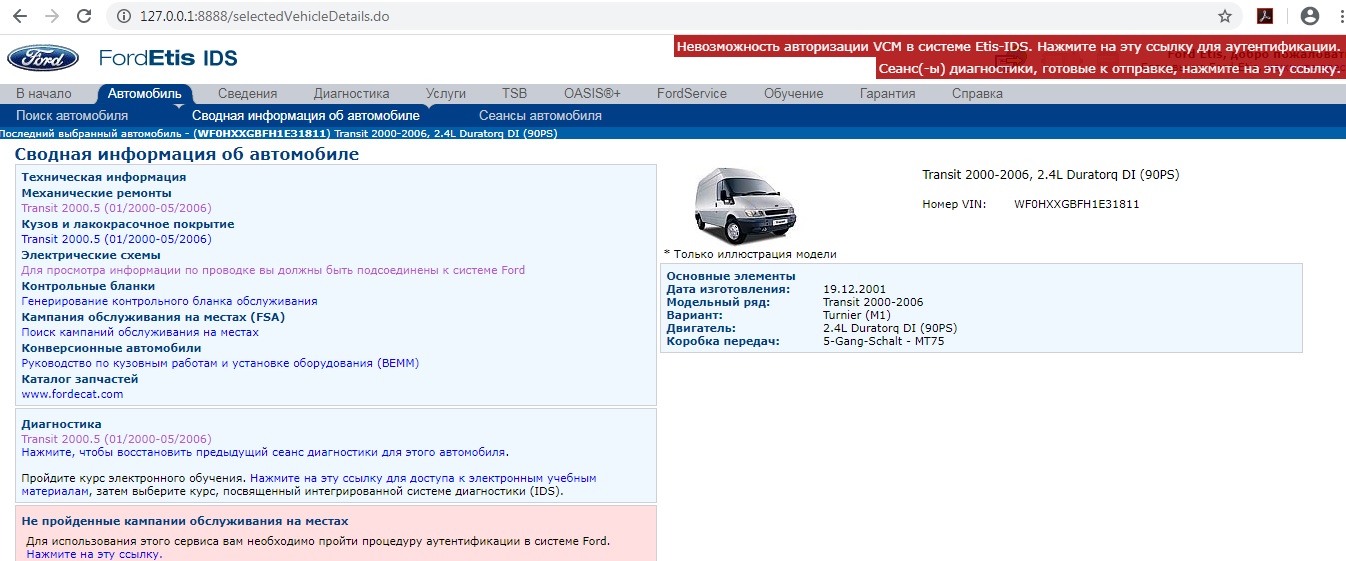Click manufacture date 19.12.2001

(x=854, y=289)
